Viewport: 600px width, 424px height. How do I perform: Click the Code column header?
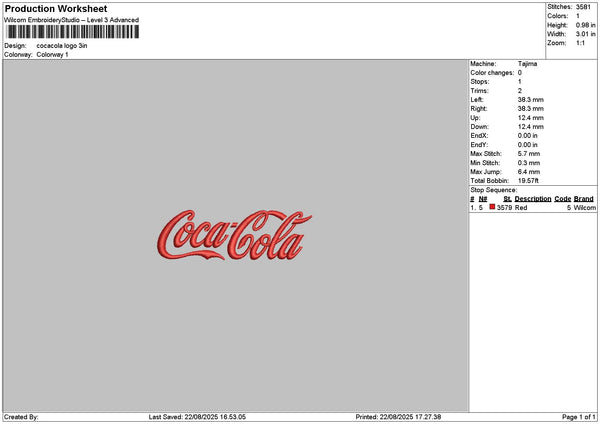tap(562, 199)
